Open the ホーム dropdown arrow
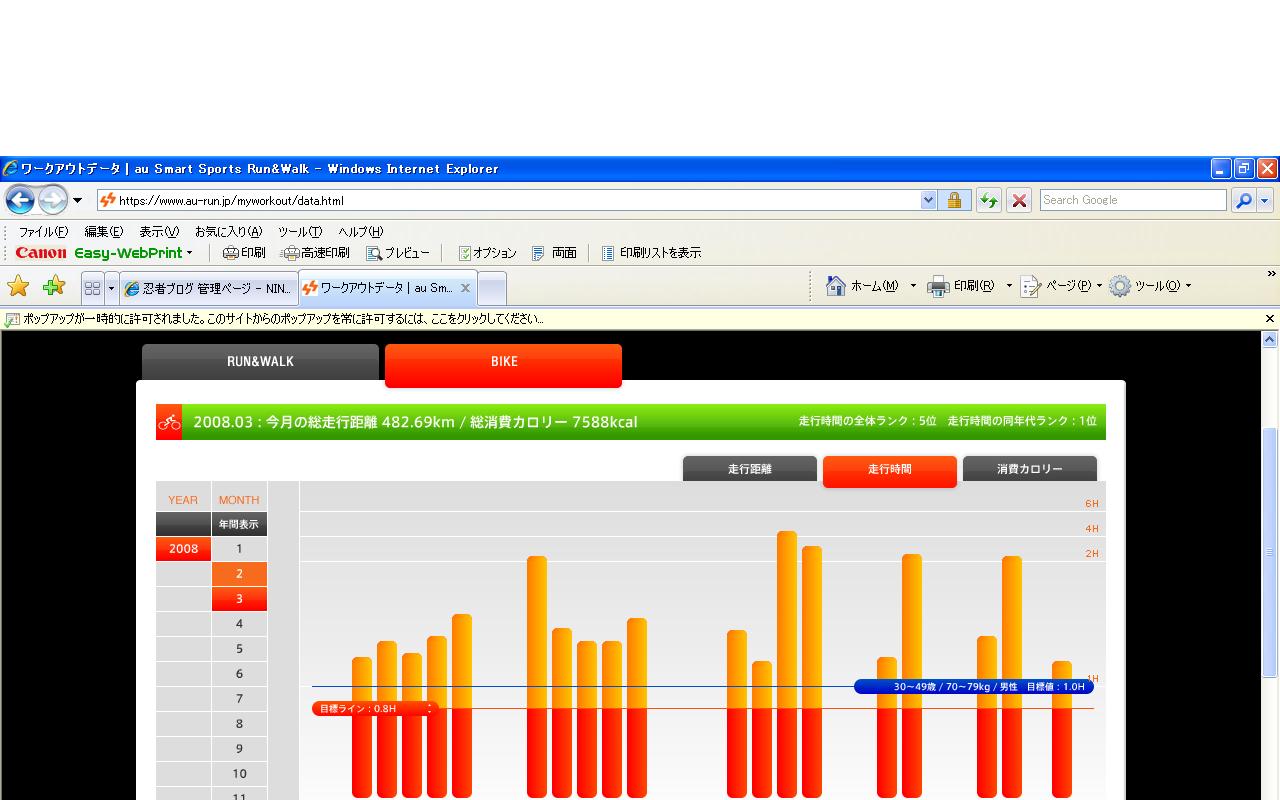Image resolution: width=1280 pixels, height=800 pixels. tap(913, 286)
